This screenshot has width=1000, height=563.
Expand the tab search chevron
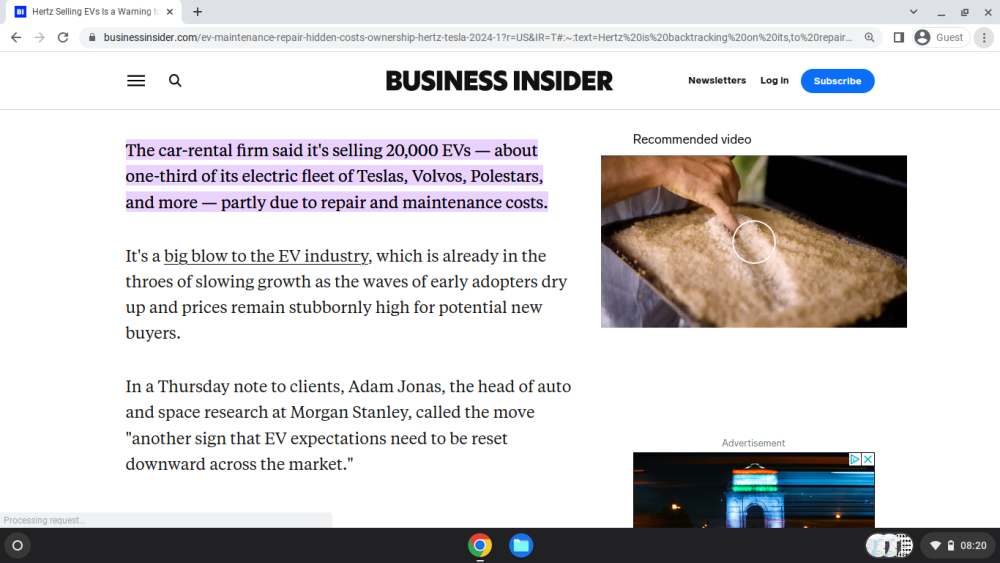pyautogui.click(x=913, y=11)
